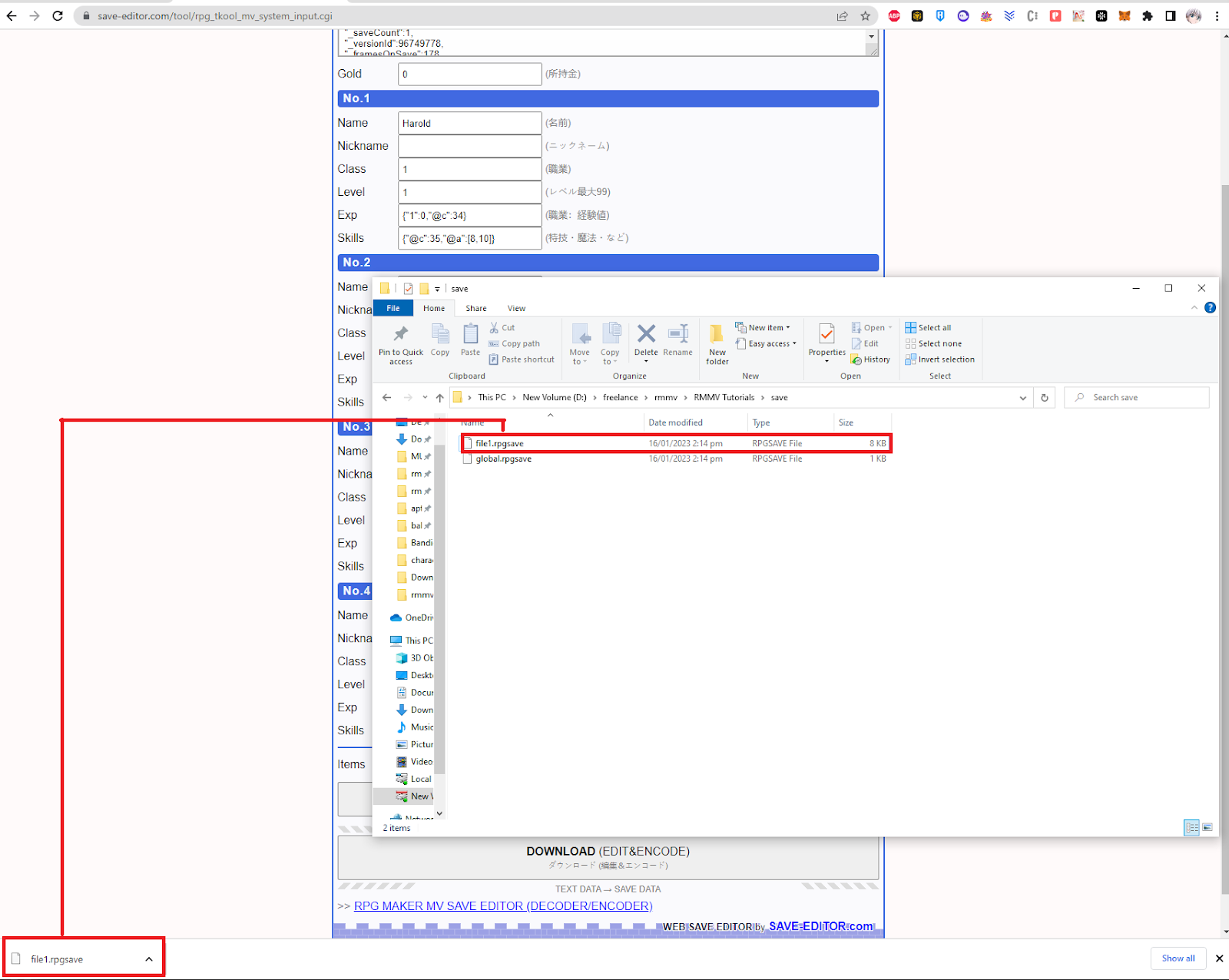1229x980 pixels.
Task: Open the SAVE-EDITOR.com link
Action: 821,926
